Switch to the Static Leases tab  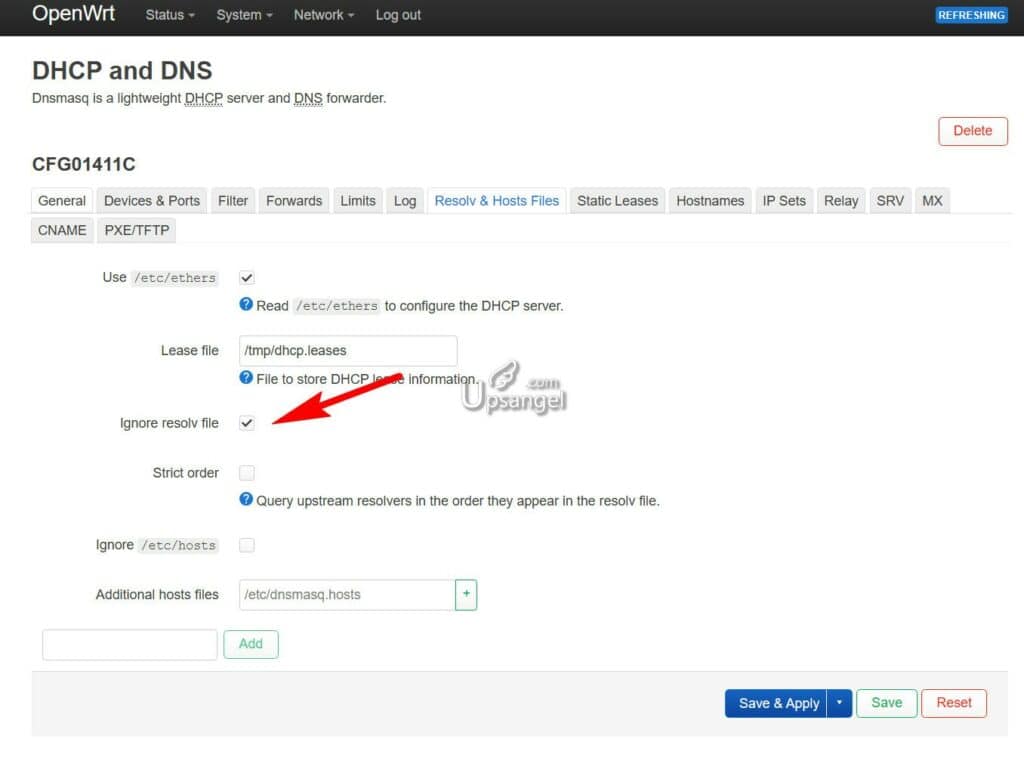[617, 201]
